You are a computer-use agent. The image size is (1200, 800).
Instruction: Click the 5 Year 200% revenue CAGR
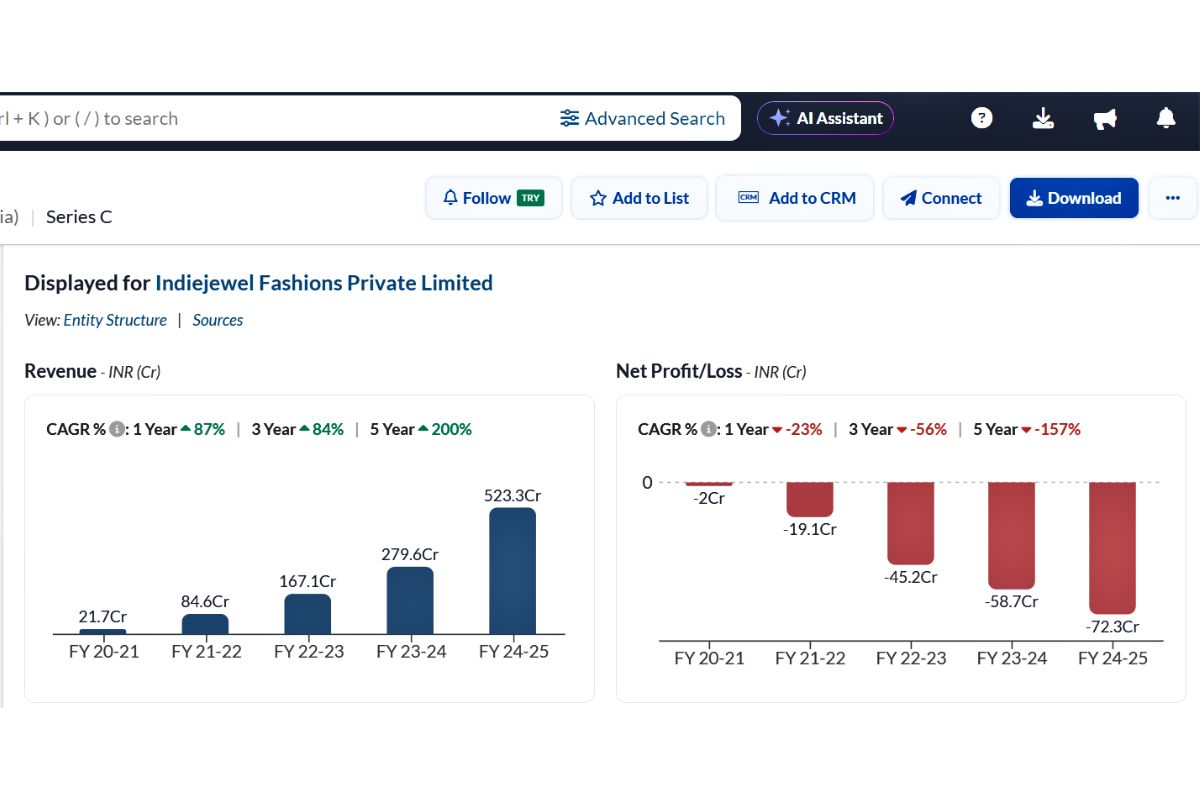(420, 429)
